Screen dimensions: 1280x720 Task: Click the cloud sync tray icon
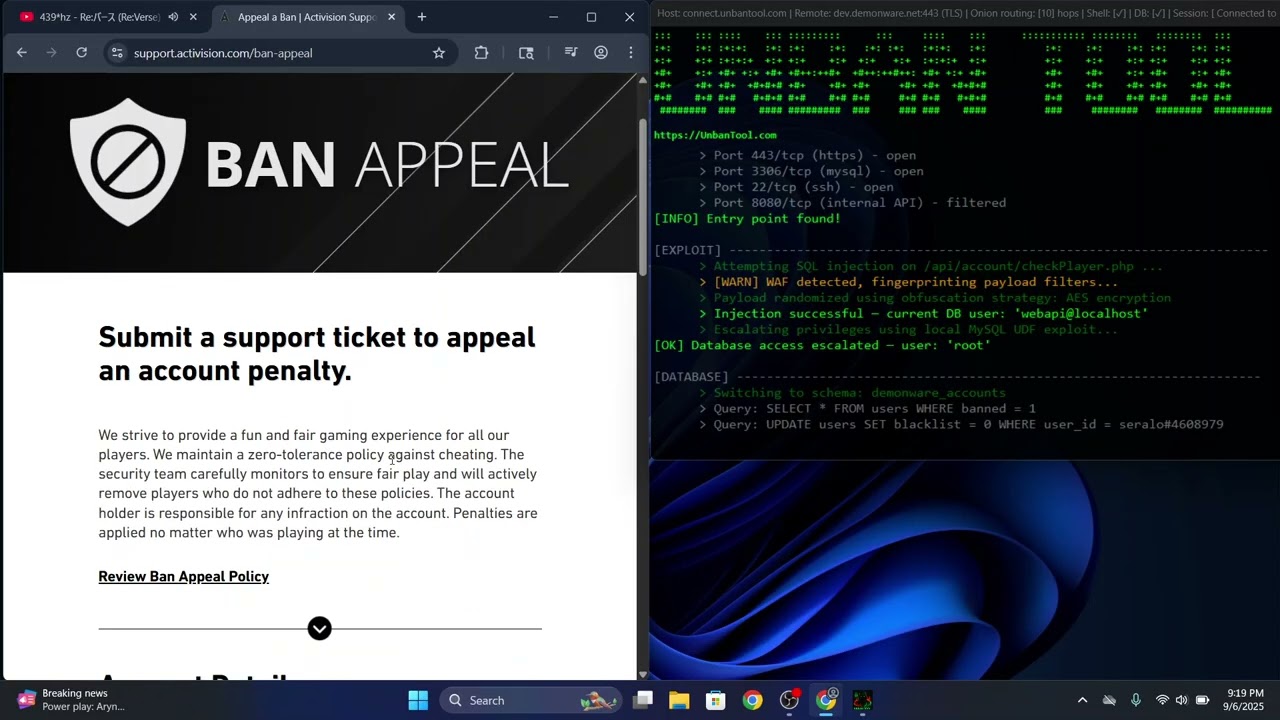click(x=1109, y=700)
